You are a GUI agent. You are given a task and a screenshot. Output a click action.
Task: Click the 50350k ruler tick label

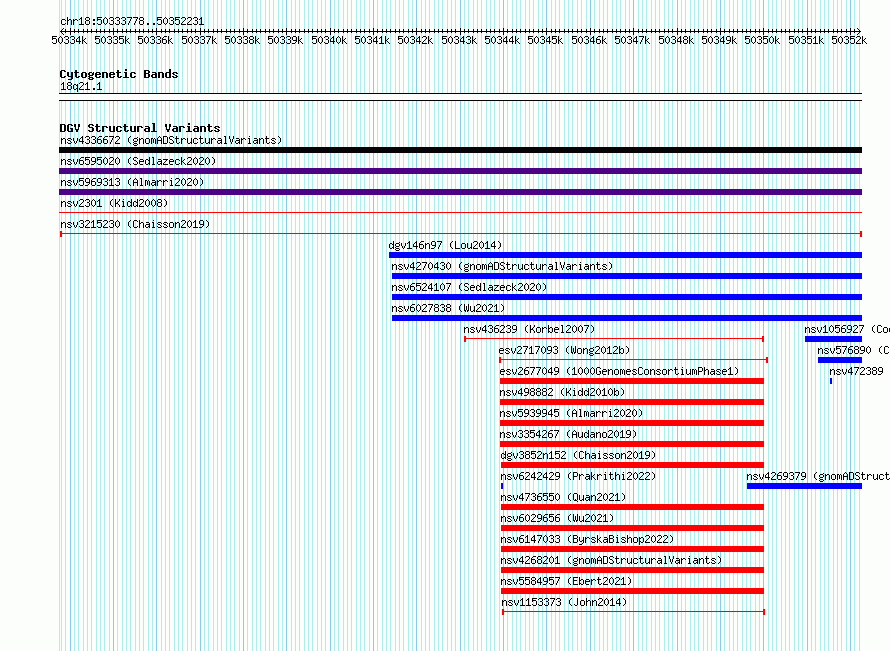coord(762,40)
